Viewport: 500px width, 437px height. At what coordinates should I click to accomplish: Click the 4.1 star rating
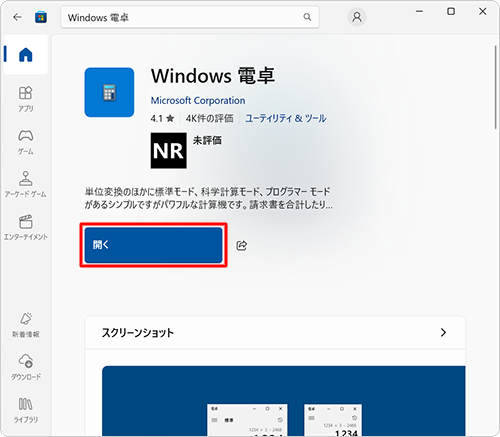click(x=162, y=118)
